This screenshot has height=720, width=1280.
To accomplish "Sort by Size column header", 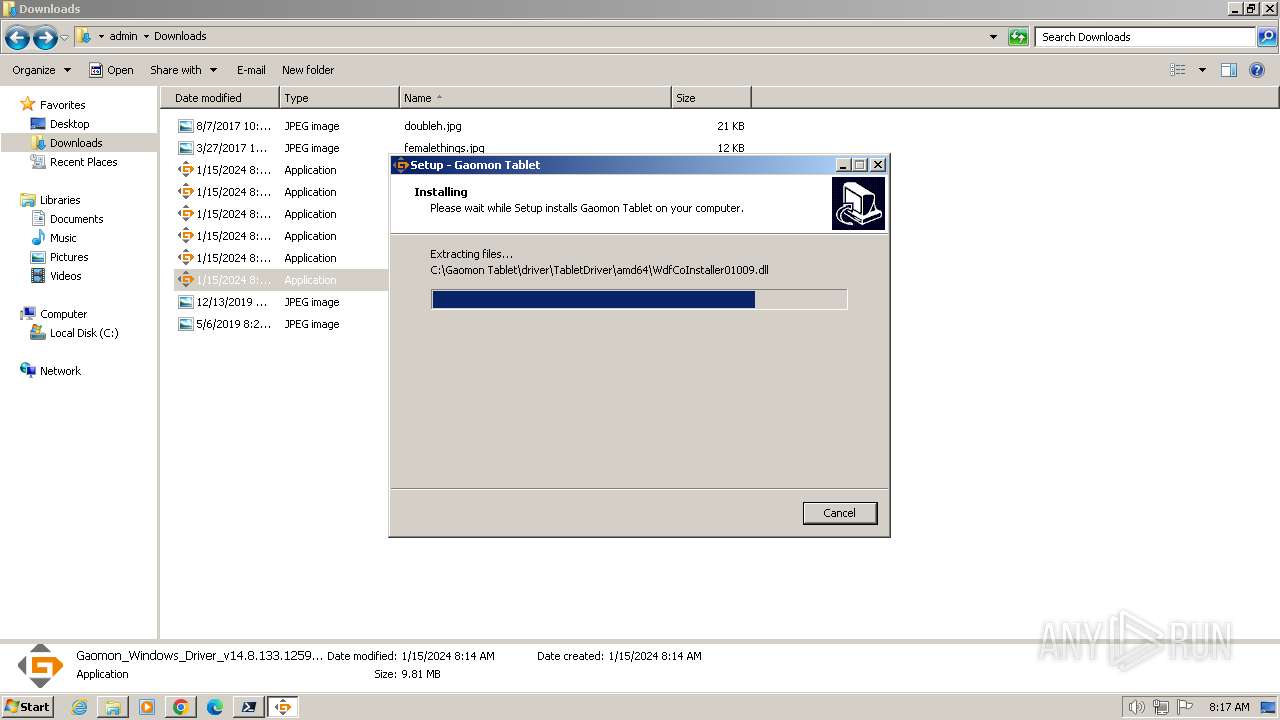I will [711, 98].
